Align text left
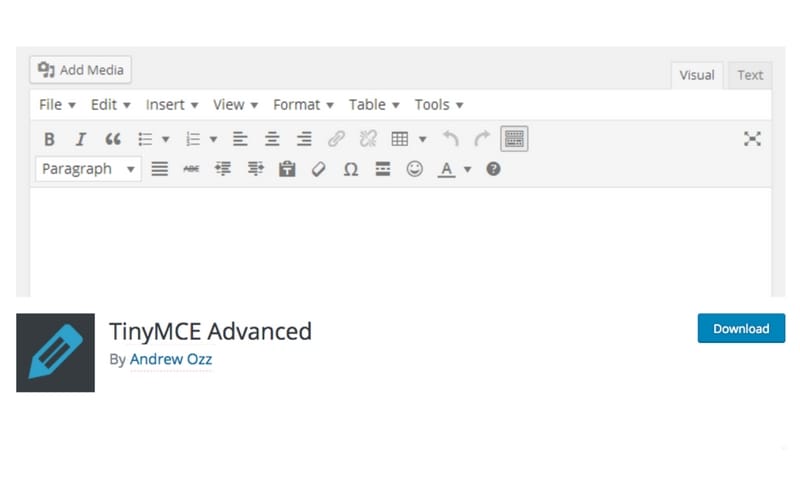This screenshot has height=500, width=800. click(x=240, y=139)
